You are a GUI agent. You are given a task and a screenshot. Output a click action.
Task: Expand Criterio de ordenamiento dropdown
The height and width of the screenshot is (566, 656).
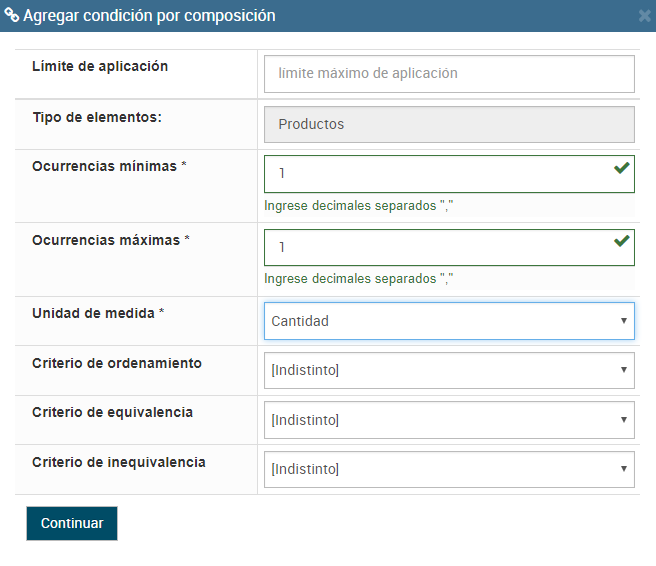click(449, 370)
